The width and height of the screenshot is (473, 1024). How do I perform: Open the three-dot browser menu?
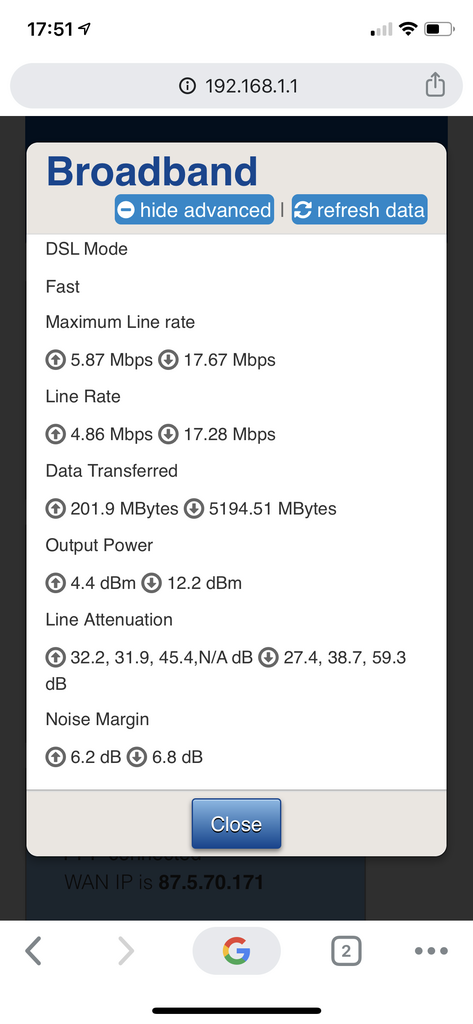point(432,951)
